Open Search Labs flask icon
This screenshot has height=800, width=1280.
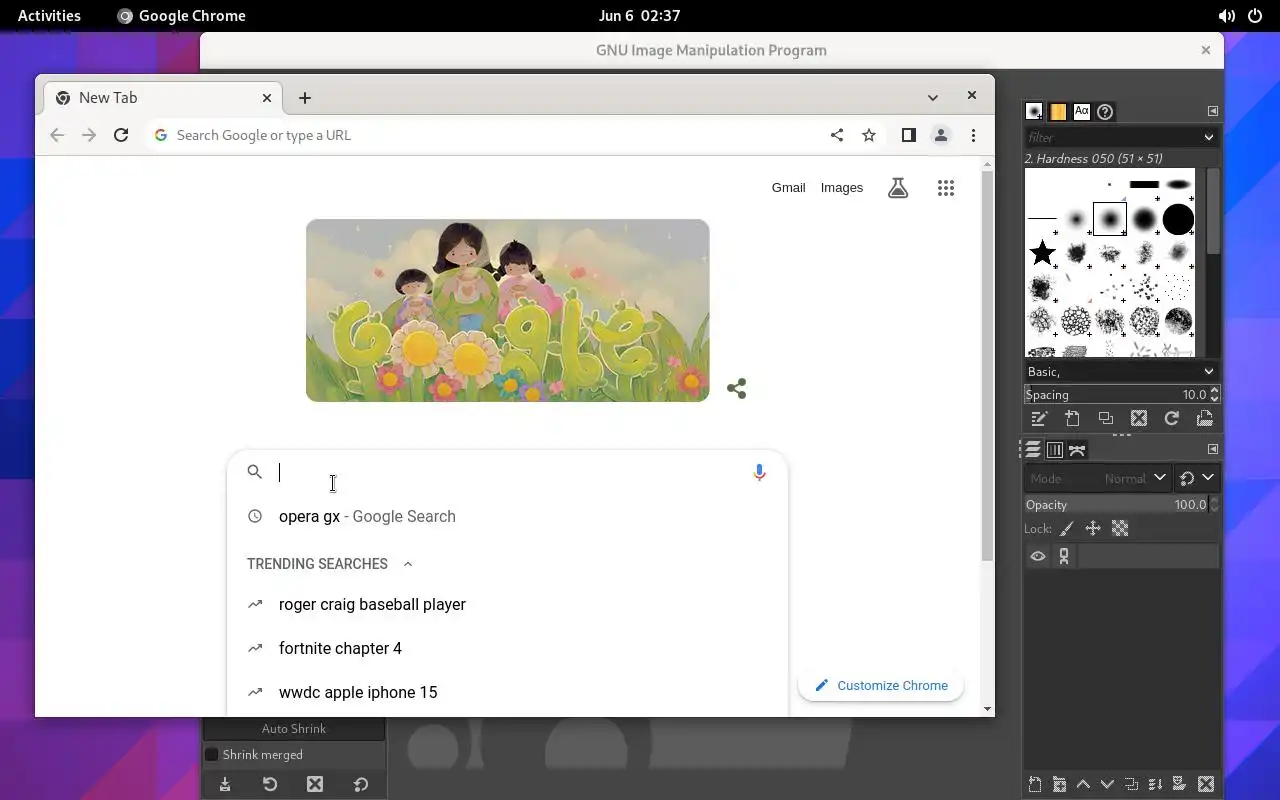coord(898,187)
